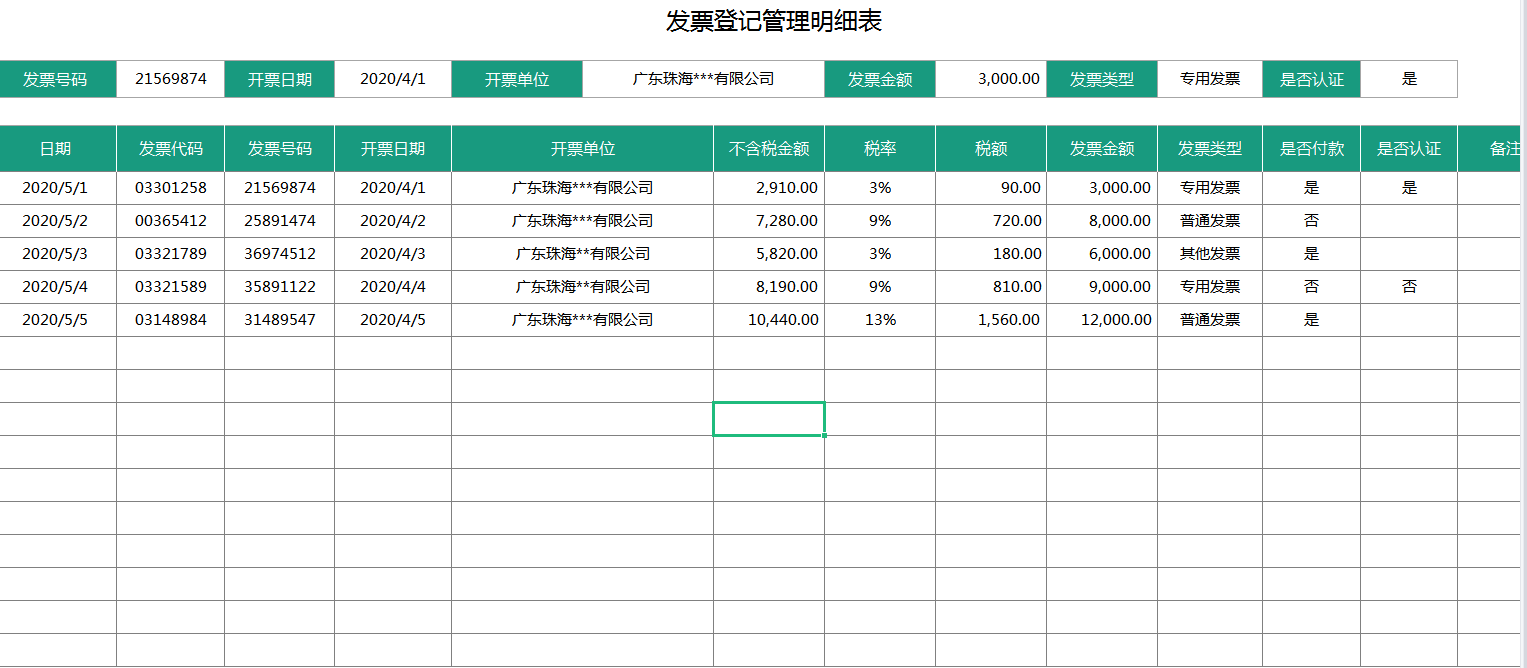Select the 发票类型 value cell 专用发票
The width and height of the screenshot is (1527, 668).
(1207, 78)
